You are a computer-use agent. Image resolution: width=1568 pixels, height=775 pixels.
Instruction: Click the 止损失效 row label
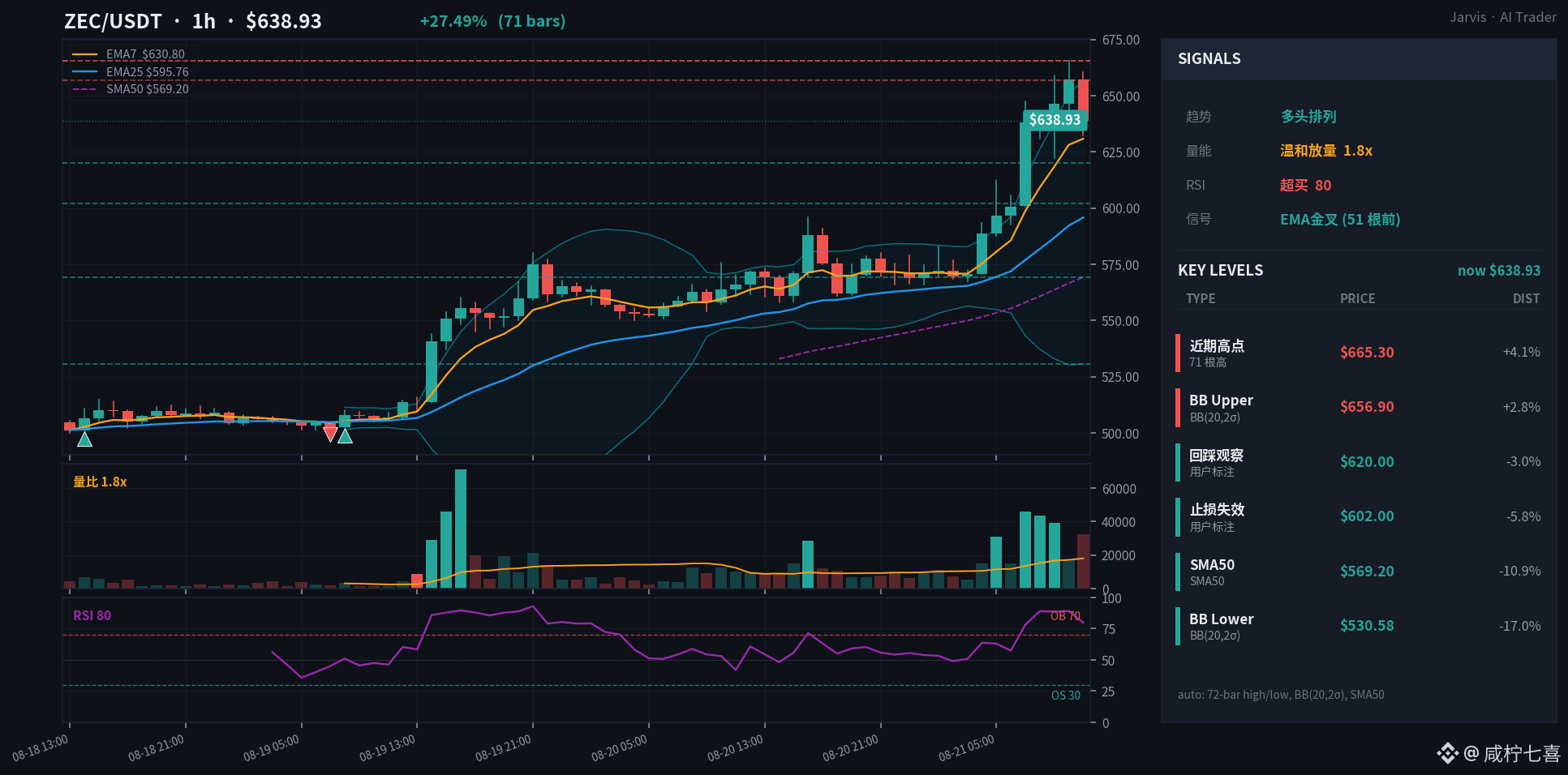[x=1217, y=510]
